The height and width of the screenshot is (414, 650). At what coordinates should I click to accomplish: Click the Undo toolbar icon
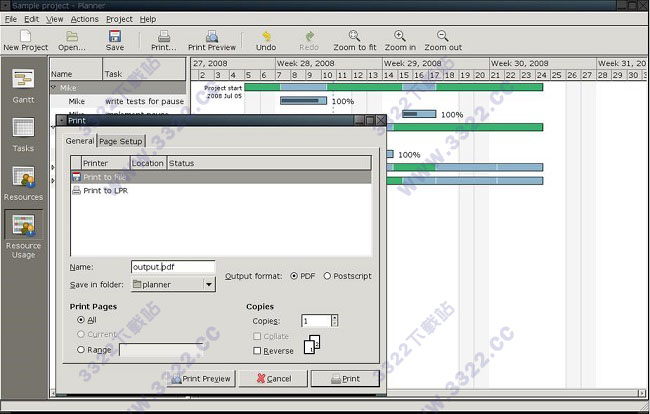pos(266,36)
